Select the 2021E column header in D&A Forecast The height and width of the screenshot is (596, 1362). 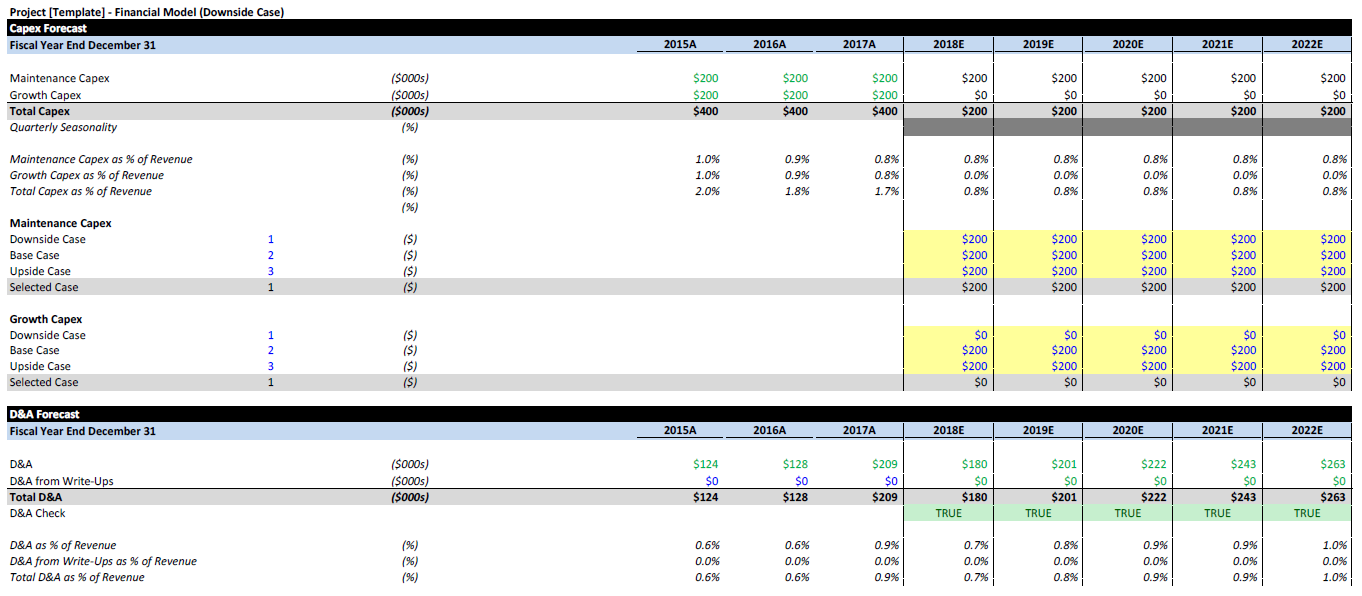pyautogui.click(x=1217, y=431)
